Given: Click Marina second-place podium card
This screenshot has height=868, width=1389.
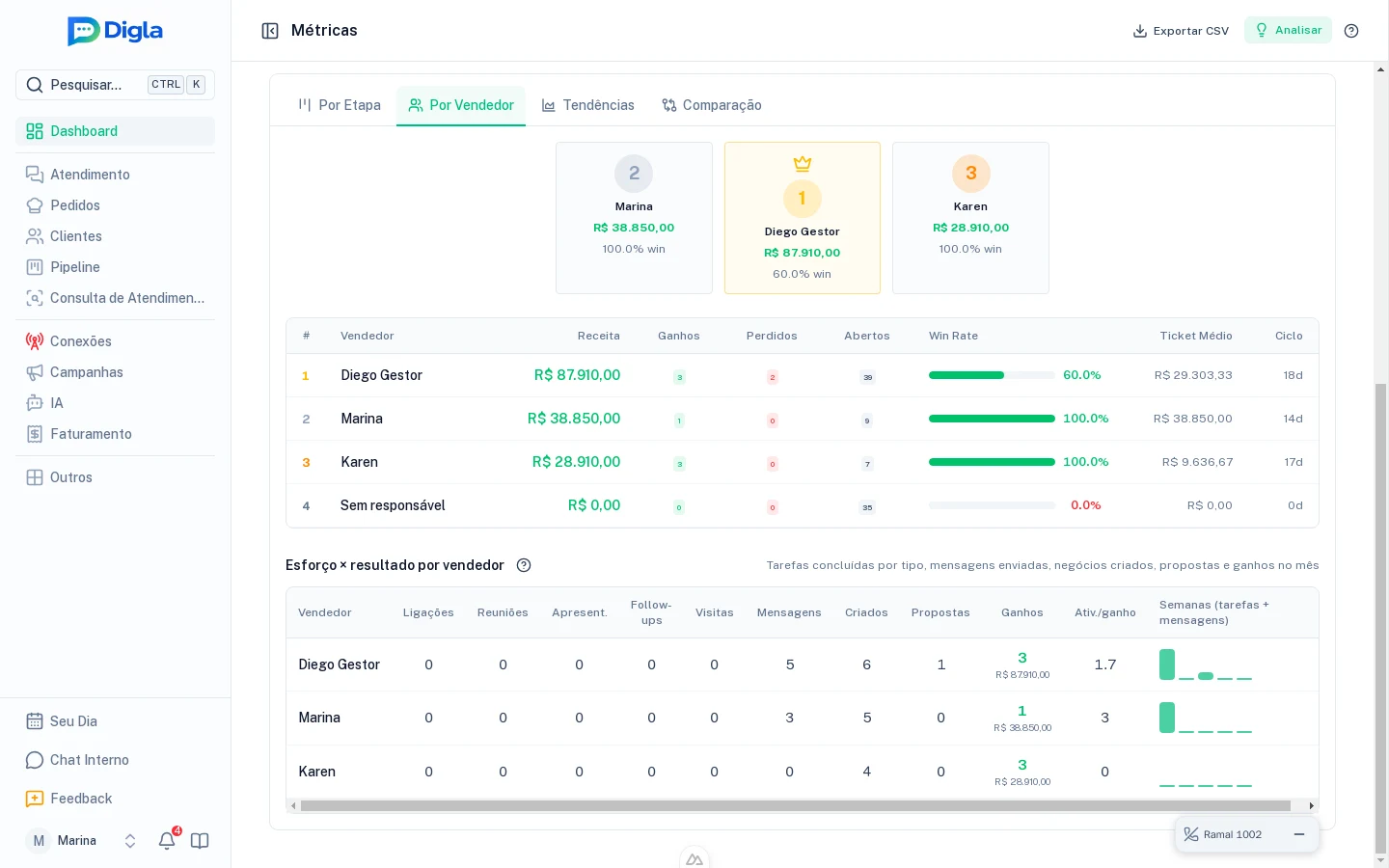Looking at the screenshot, I should pyautogui.click(x=634, y=218).
